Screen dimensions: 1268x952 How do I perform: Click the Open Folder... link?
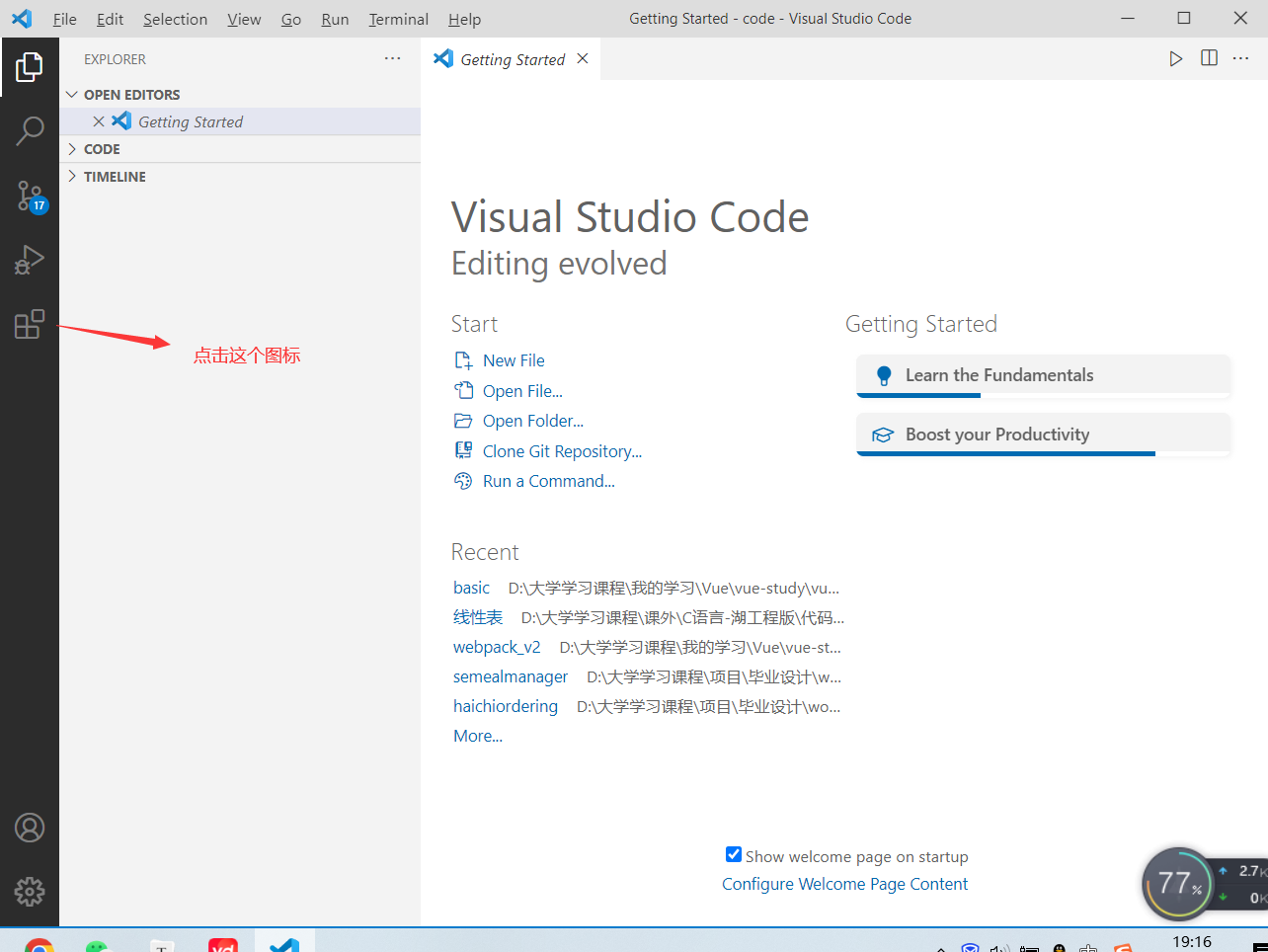point(533,421)
